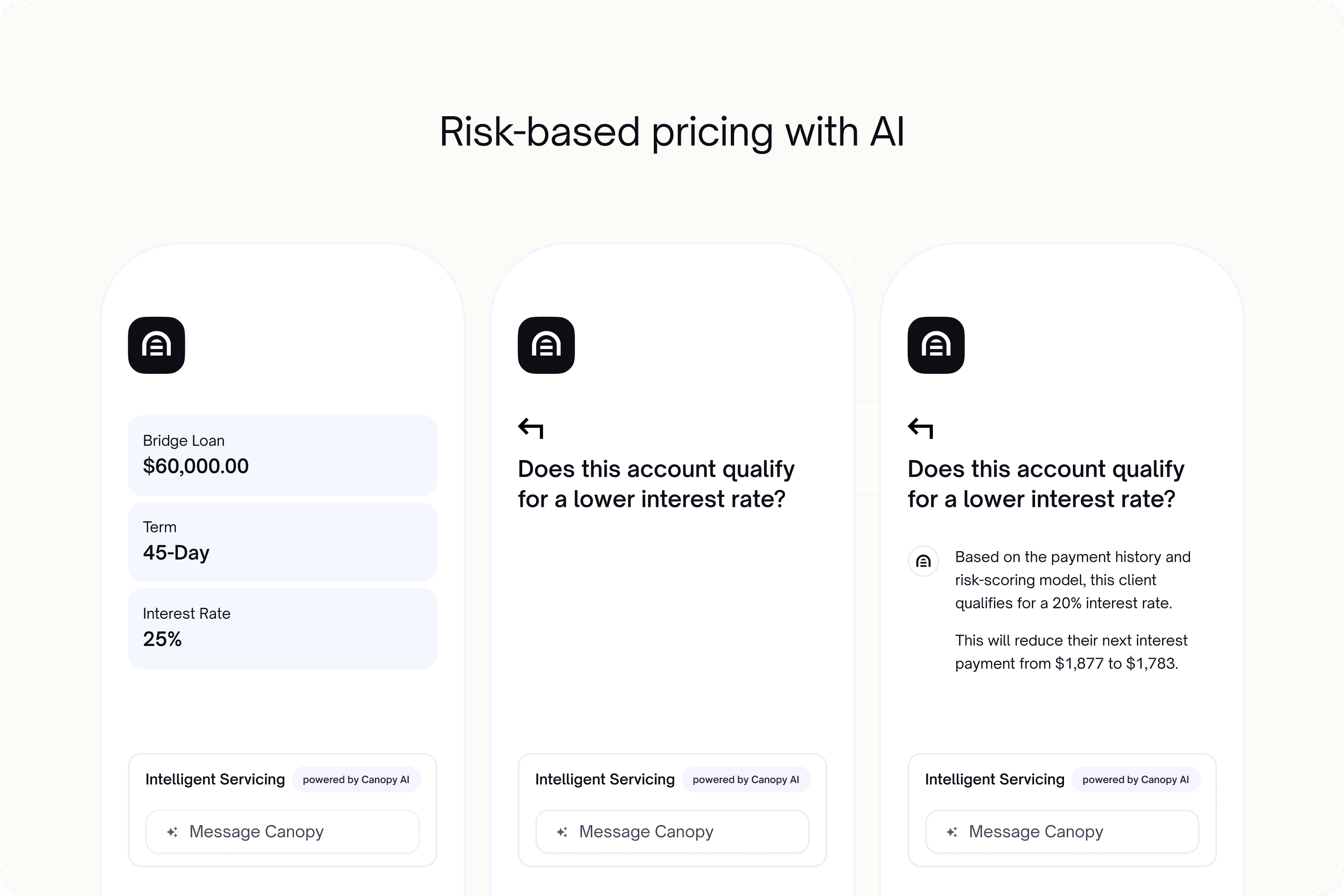Image resolution: width=1344 pixels, height=896 pixels.
Task: Click the Canopy logo in the first panel
Action: 156,346
